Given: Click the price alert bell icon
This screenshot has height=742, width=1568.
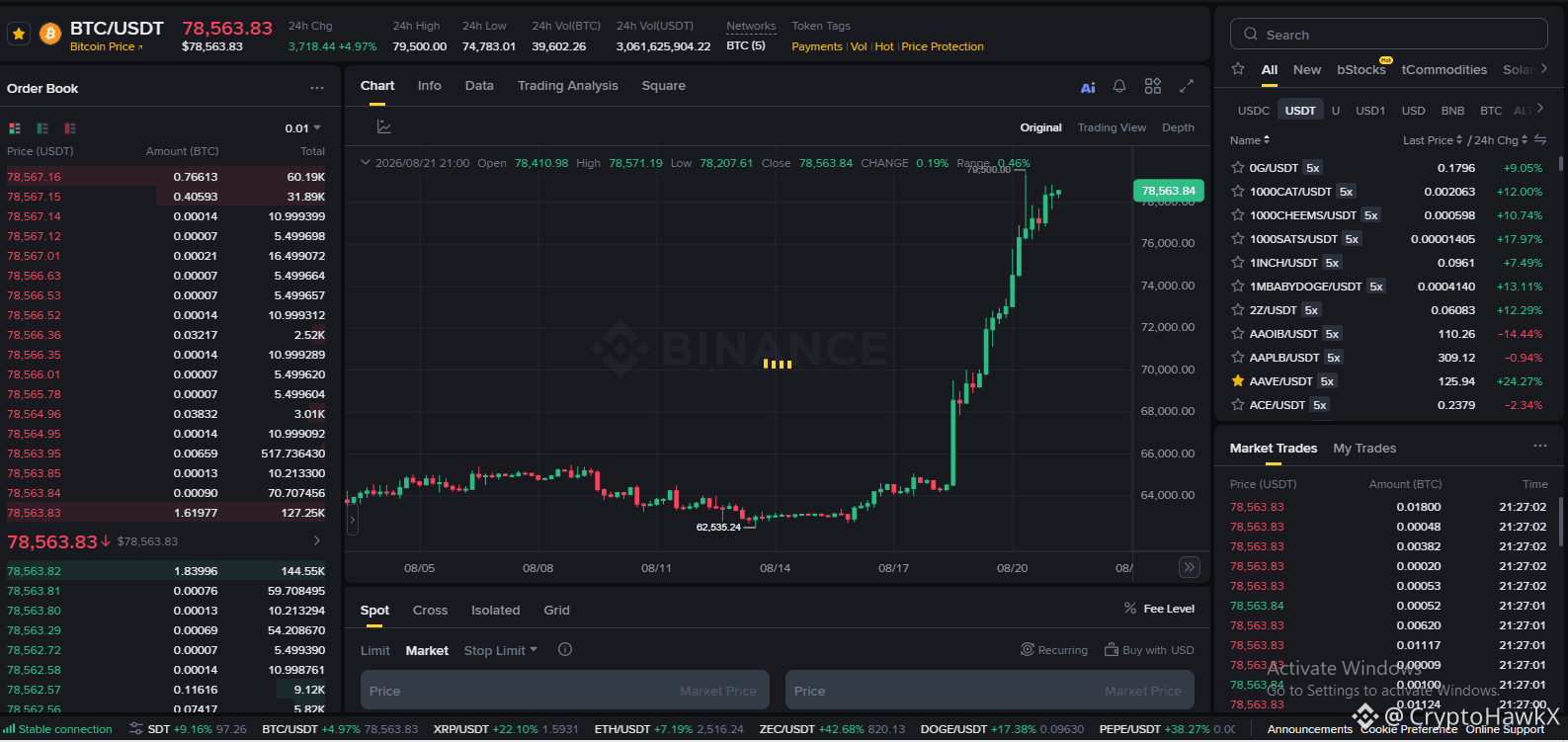Looking at the screenshot, I should (x=1119, y=86).
